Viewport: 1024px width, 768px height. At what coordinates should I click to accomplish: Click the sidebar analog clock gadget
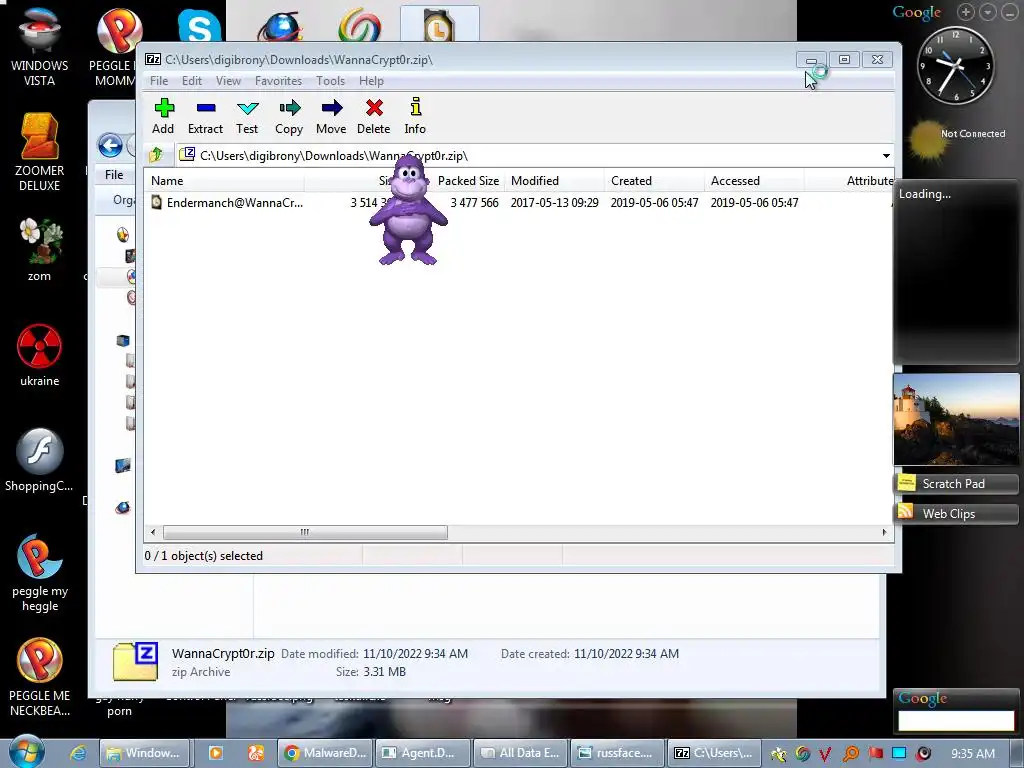point(955,65)
